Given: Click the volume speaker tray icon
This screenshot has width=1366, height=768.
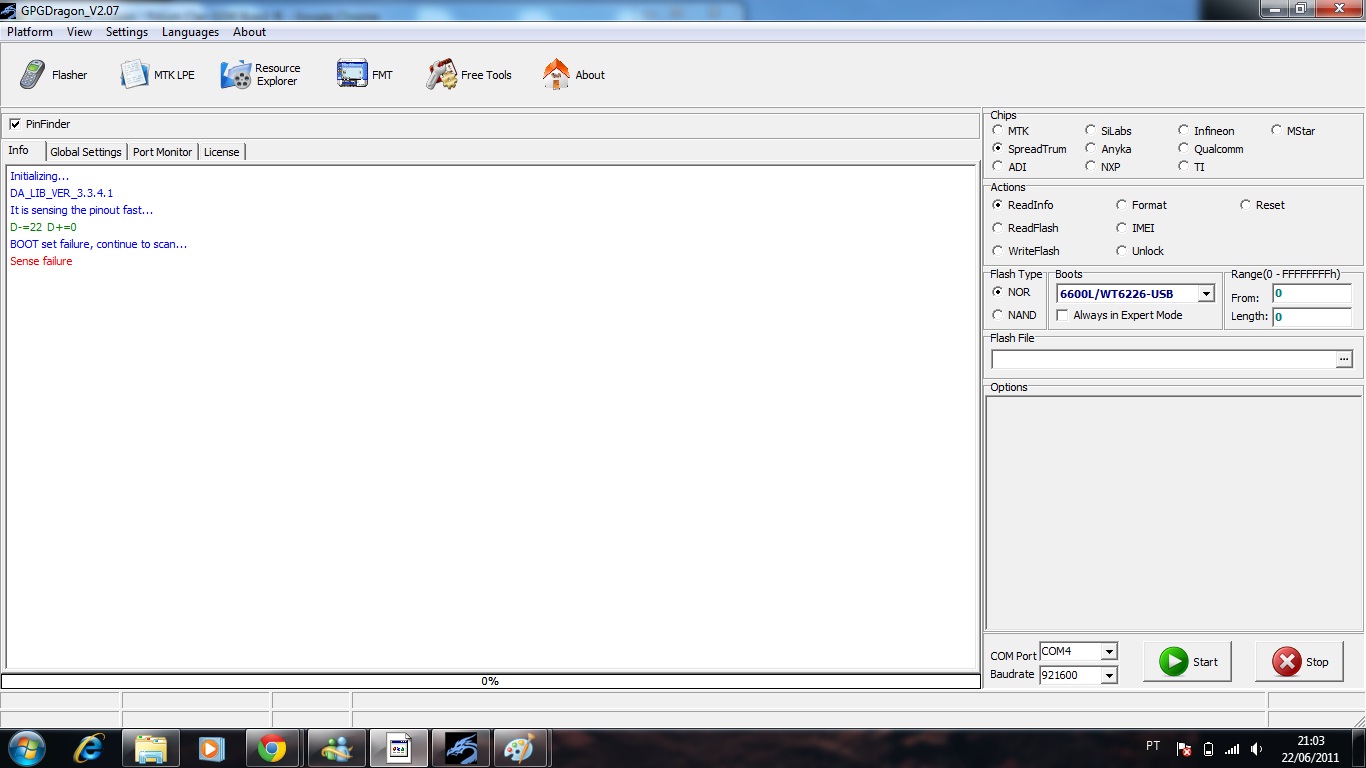Looking at the screenshot, I should 1256,749.
